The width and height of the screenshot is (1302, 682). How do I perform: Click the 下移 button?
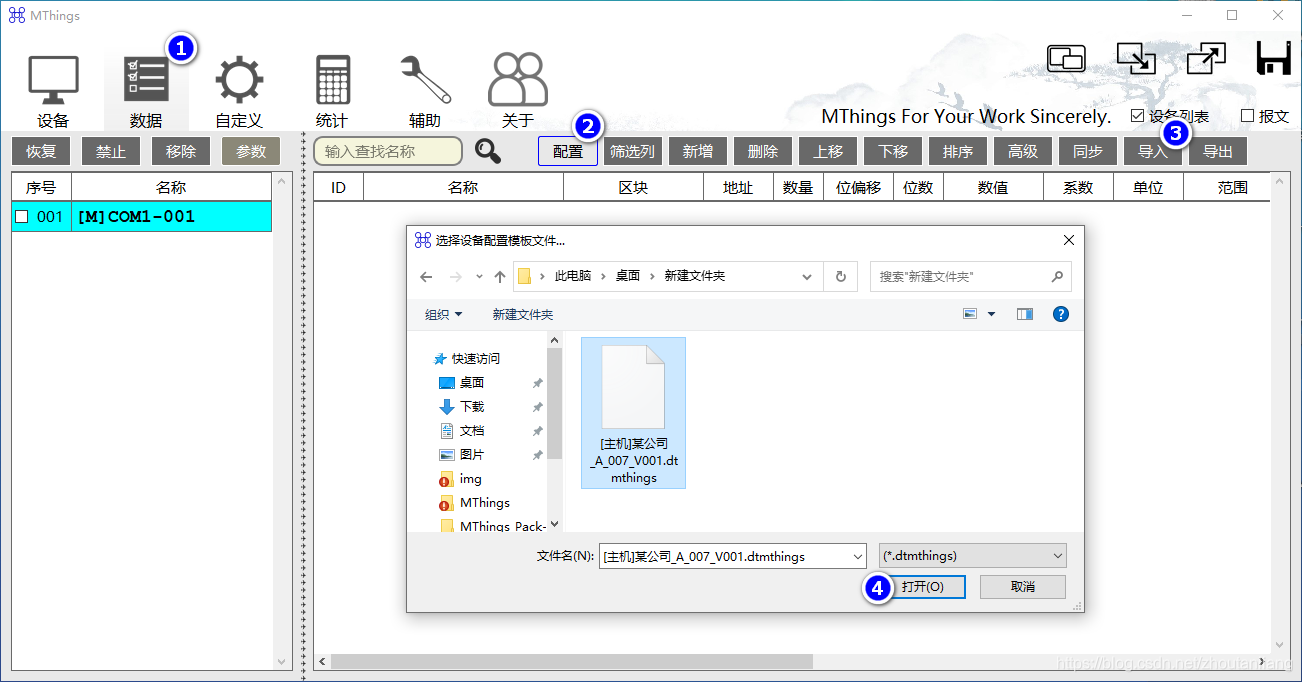(893, 151)
